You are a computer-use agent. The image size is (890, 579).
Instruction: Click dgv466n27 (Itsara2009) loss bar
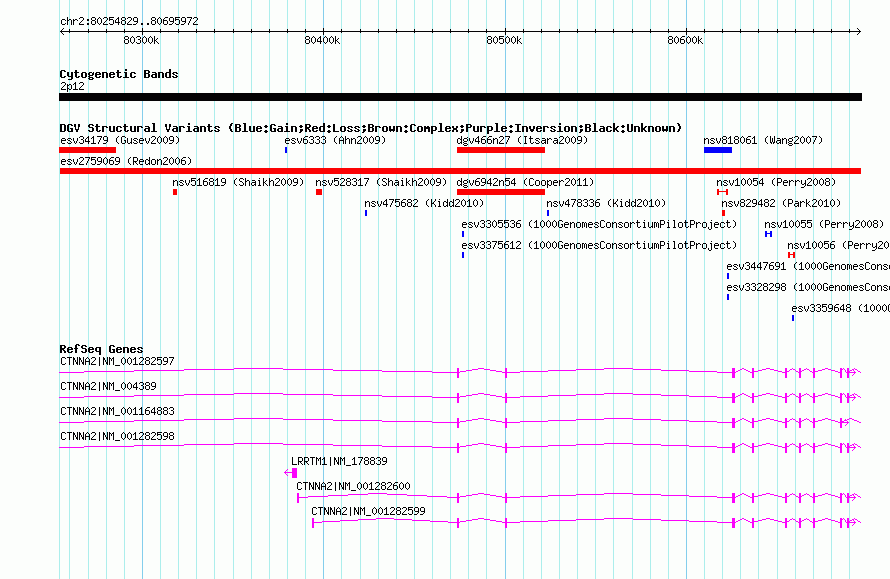501,150
